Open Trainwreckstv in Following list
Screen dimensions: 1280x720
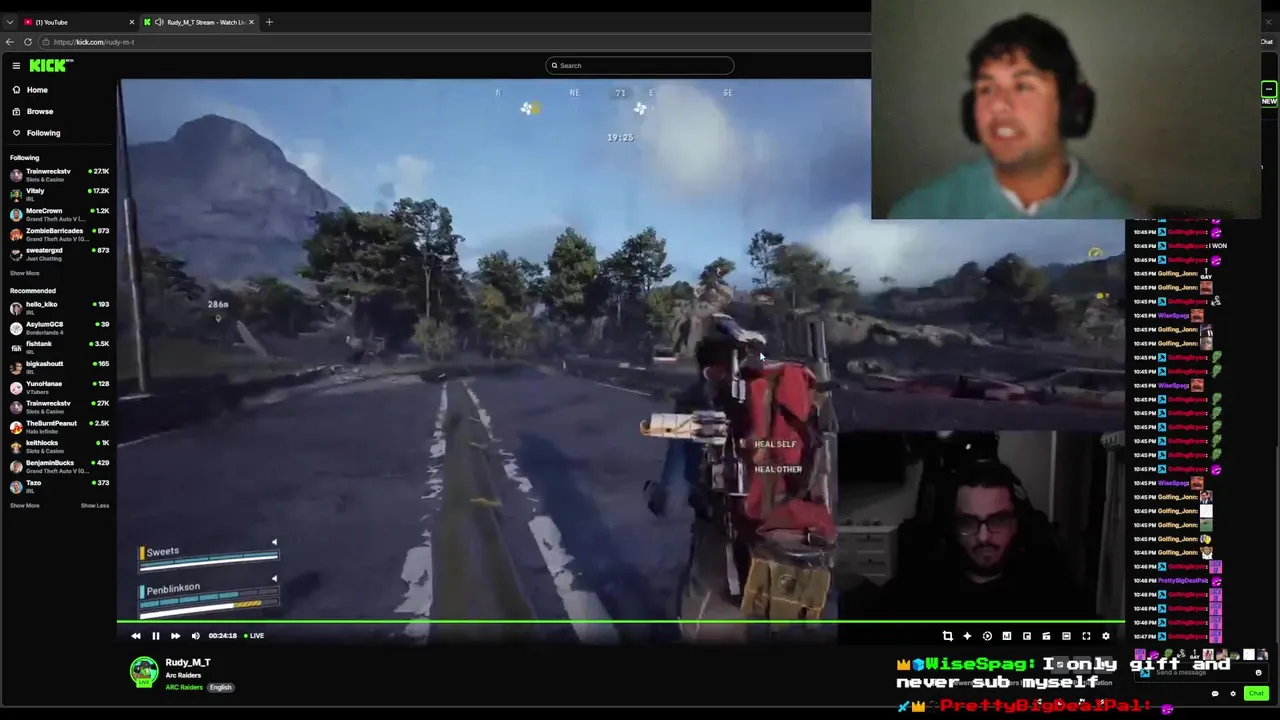[x=60, y=175]
